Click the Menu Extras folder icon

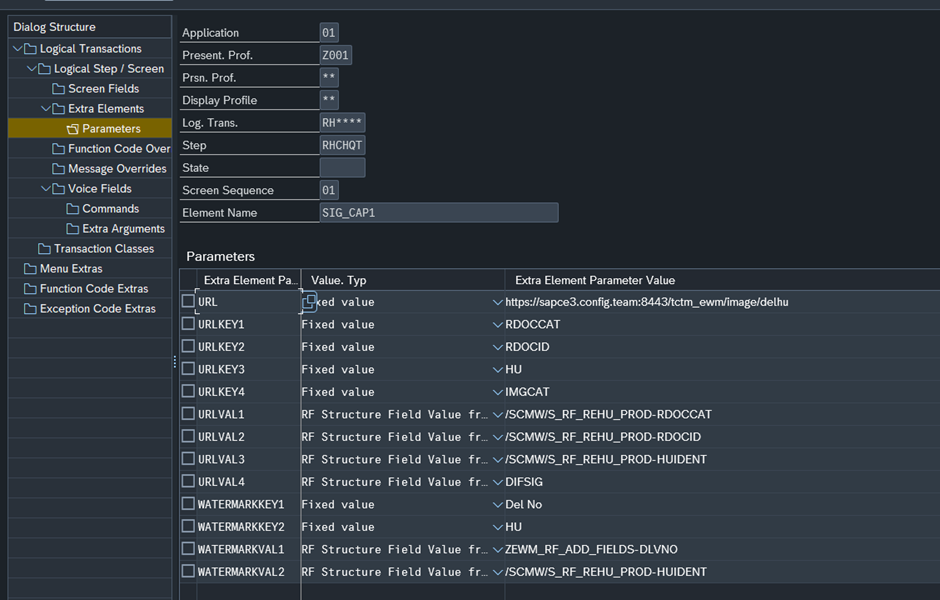pos(30,269)
